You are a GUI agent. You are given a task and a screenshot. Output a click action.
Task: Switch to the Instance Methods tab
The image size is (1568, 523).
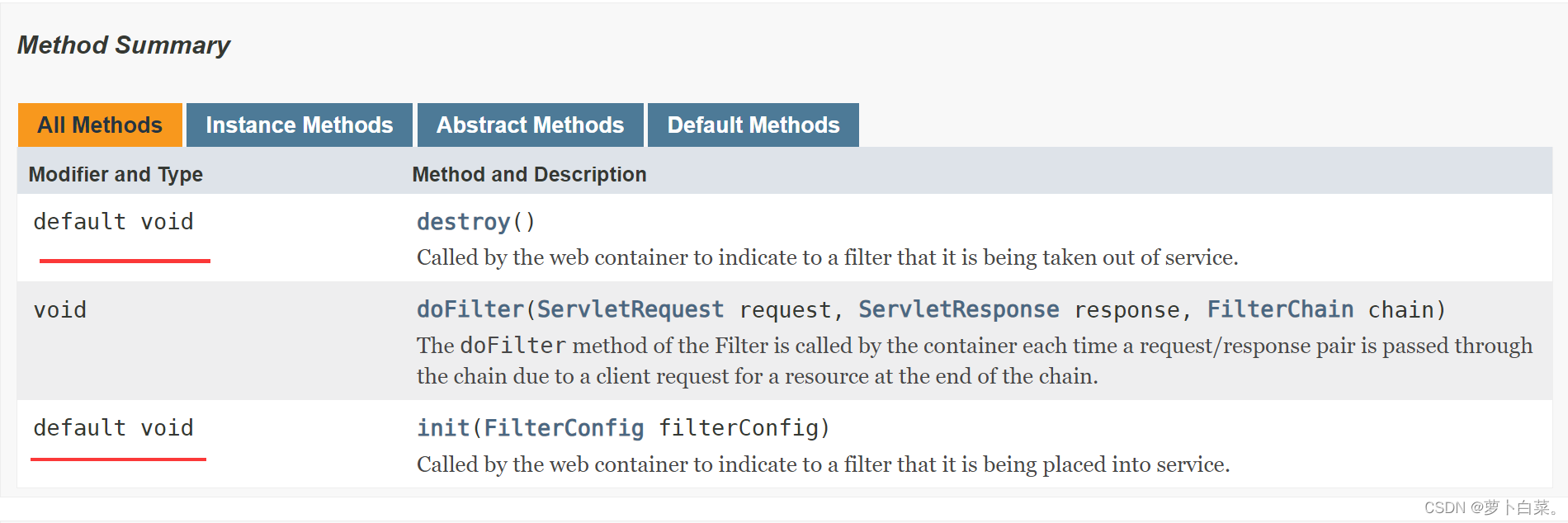coord(299,125)
